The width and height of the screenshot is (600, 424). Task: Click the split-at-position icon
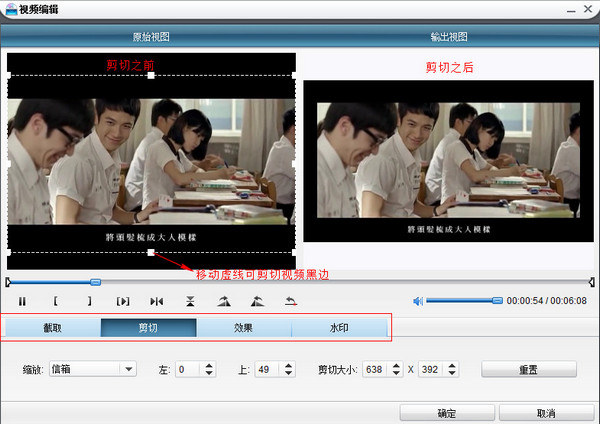(x=157, y=302)
